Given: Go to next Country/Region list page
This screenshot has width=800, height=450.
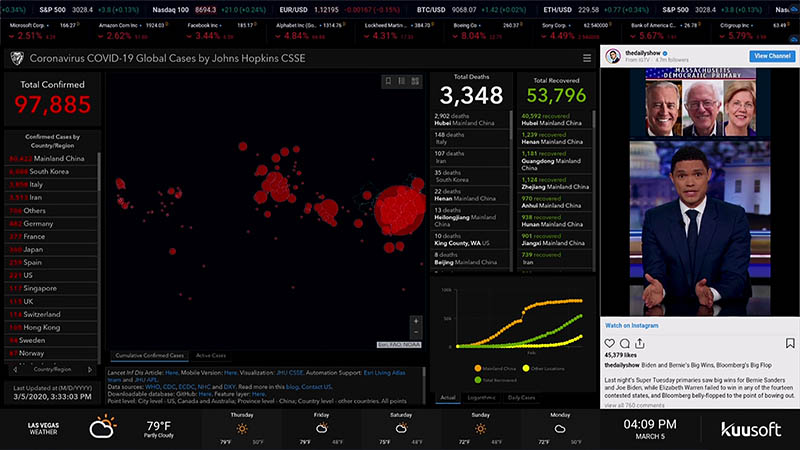Looking at the screenshot, I should tap(90, 369).
